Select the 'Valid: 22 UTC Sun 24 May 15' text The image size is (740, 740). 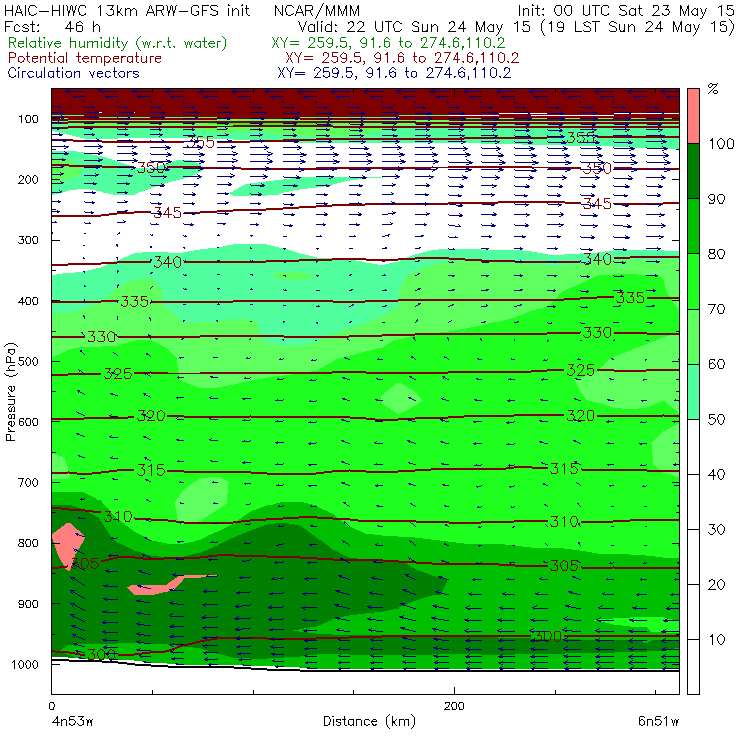(414, 27)
